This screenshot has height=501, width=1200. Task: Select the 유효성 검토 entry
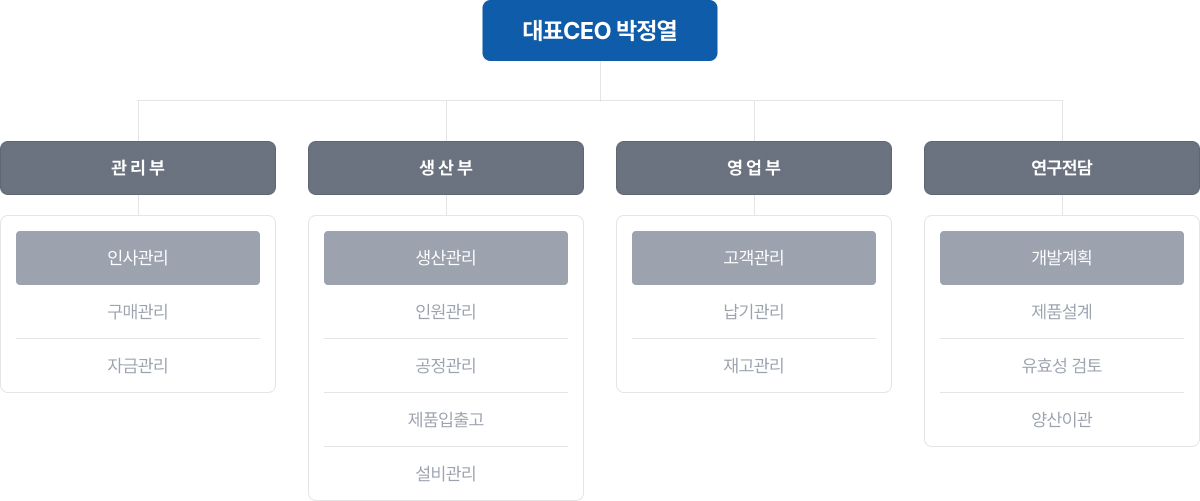1062,366
